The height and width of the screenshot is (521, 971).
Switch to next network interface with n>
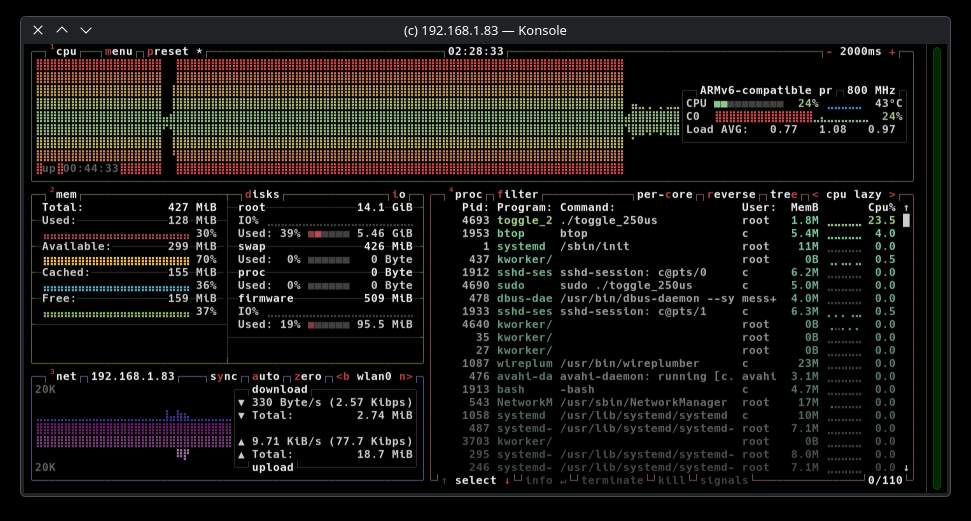[x=405, y=377]
